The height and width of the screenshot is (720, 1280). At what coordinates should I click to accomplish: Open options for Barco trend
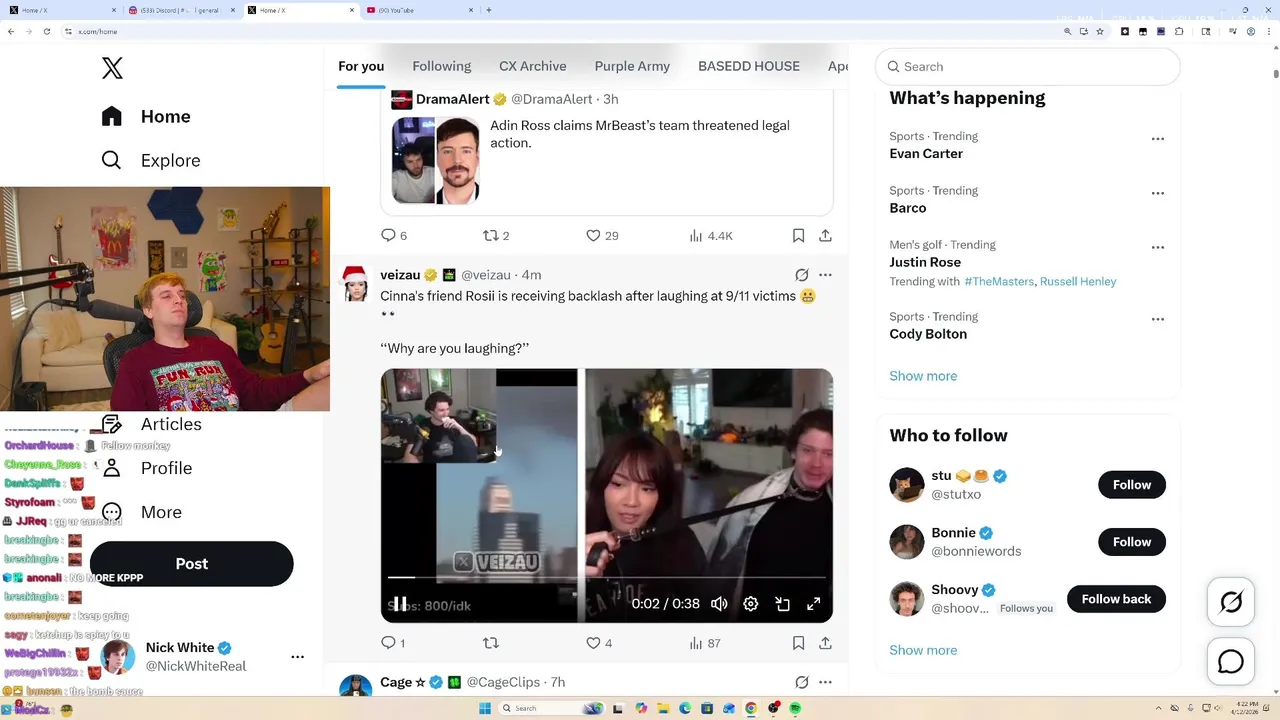coord(1158,193)
